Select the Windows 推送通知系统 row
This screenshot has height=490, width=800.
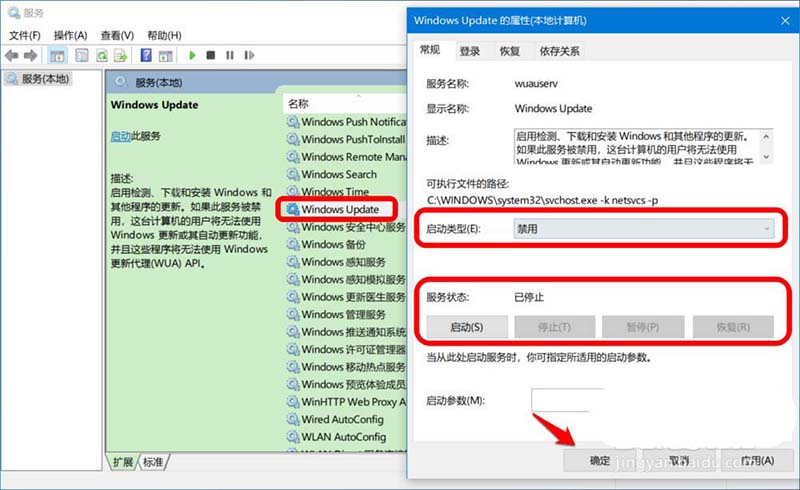click(x=346, y=332)
